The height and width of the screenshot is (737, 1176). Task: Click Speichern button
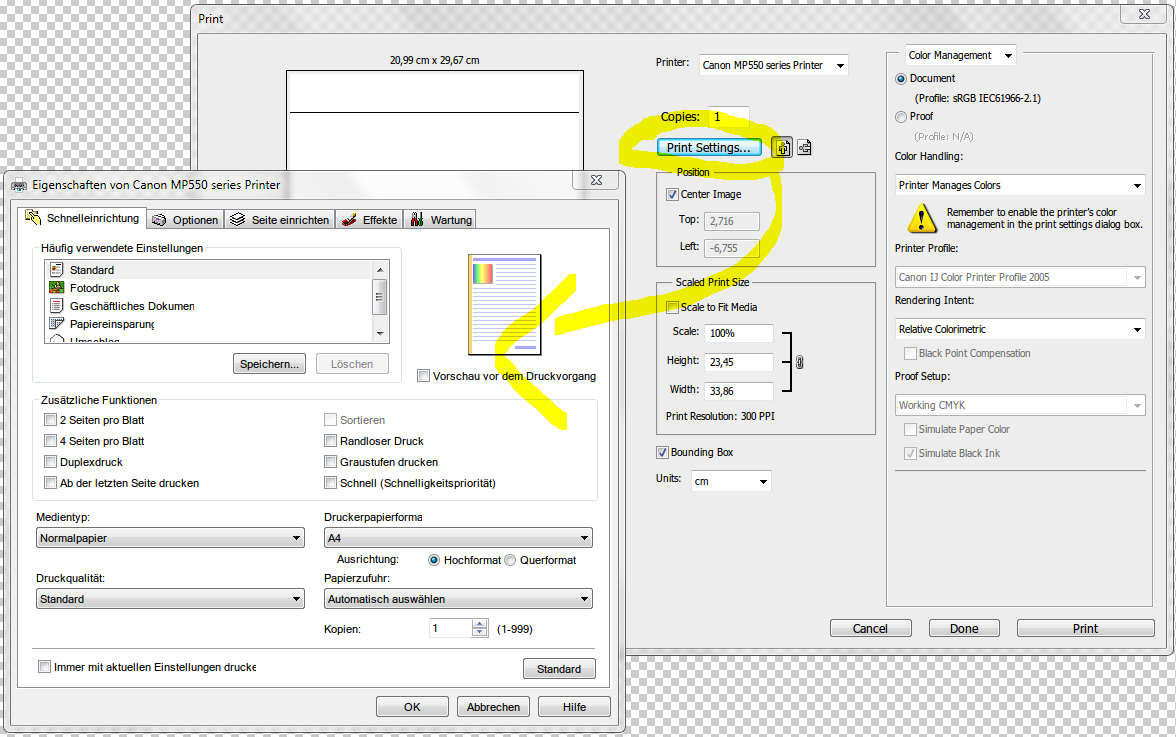(x=269, y=364)
